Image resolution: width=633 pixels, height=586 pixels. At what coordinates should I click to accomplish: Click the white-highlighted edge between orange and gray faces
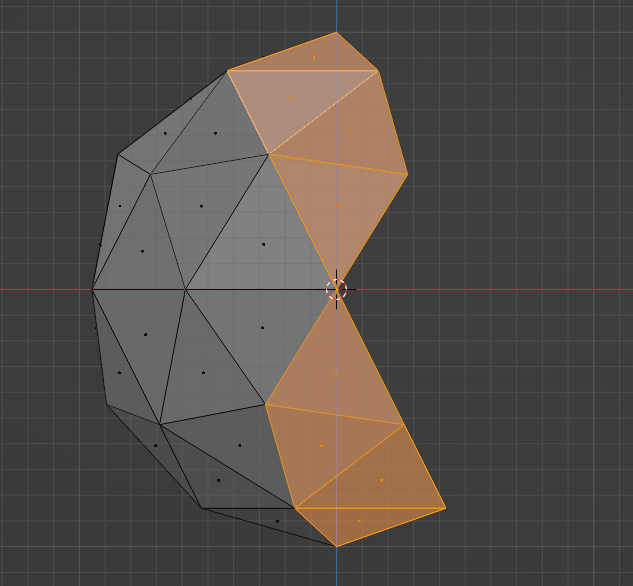tap(248, 112)
